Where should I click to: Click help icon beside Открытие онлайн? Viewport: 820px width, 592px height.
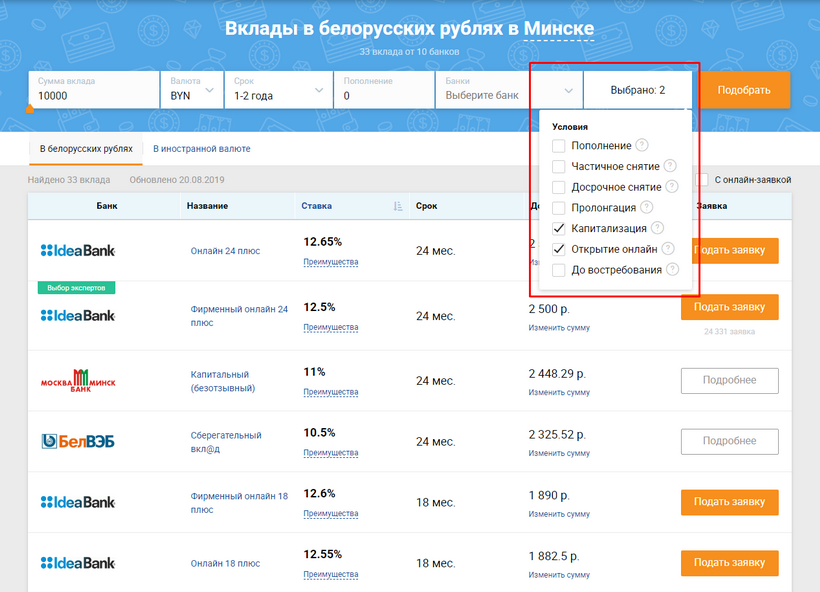point(668,249)
